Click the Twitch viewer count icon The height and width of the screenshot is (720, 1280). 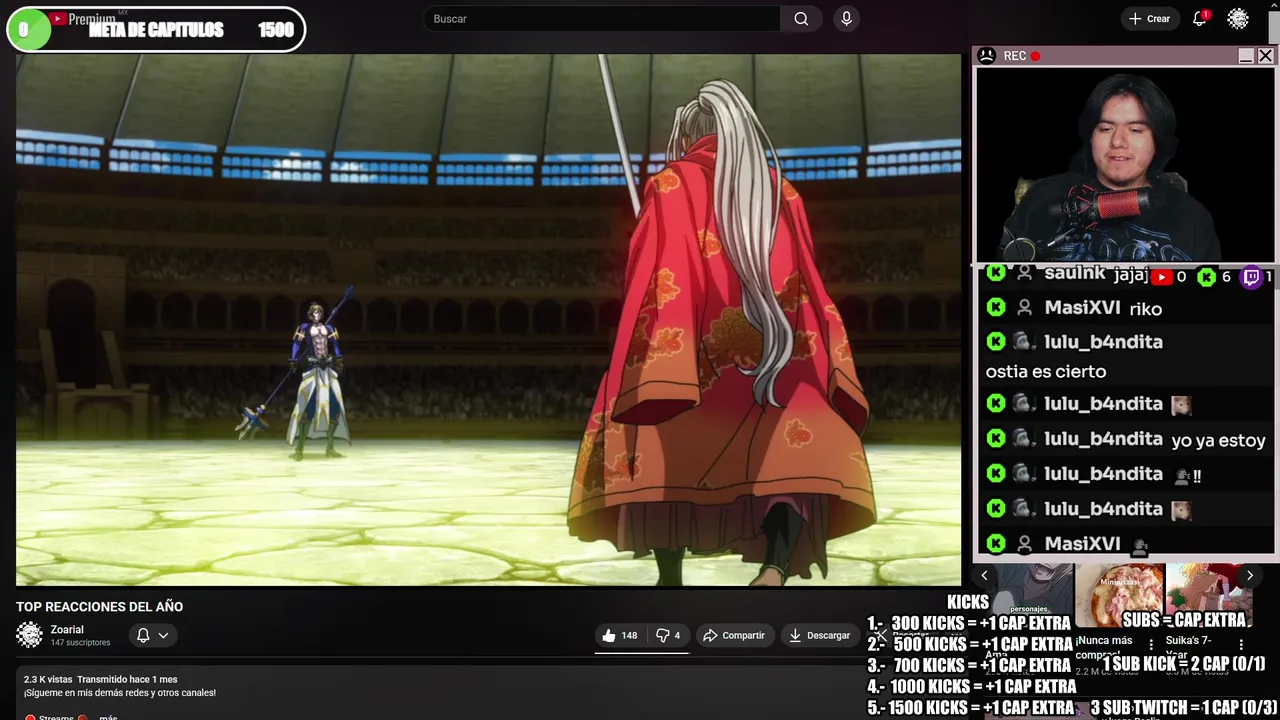point(1251,277)
